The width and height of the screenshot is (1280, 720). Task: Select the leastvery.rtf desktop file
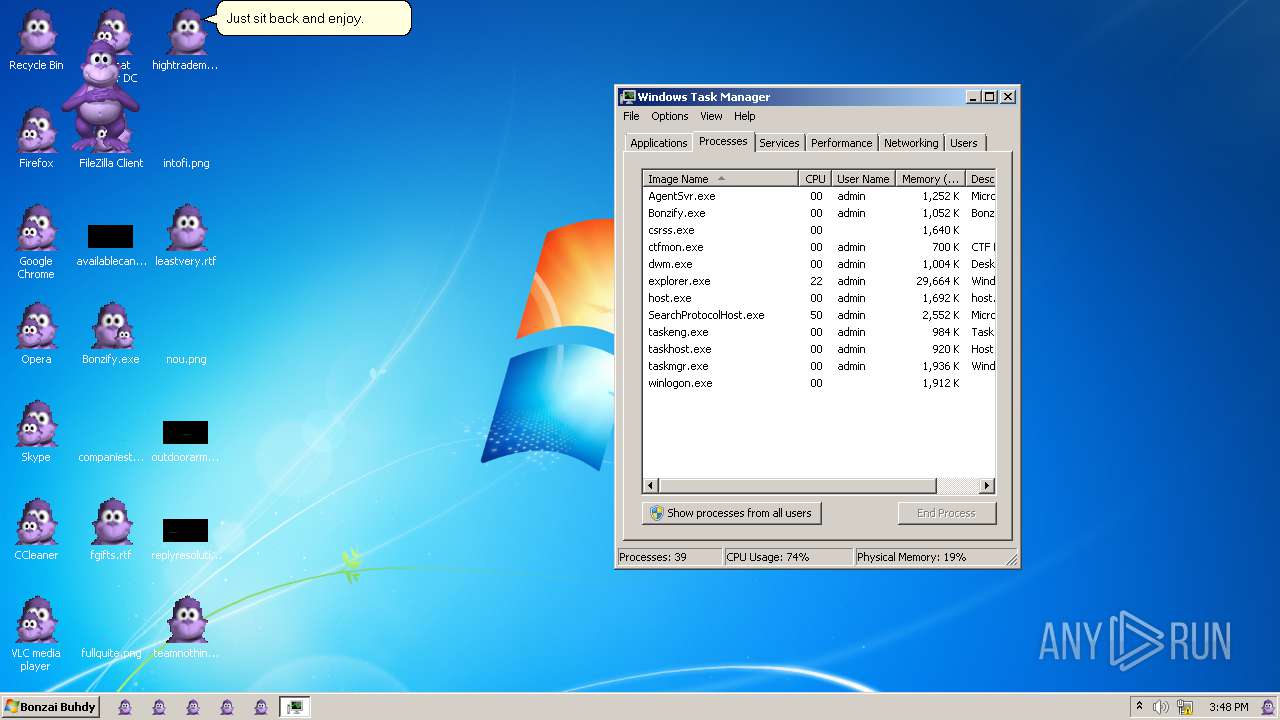coord(186,236)
